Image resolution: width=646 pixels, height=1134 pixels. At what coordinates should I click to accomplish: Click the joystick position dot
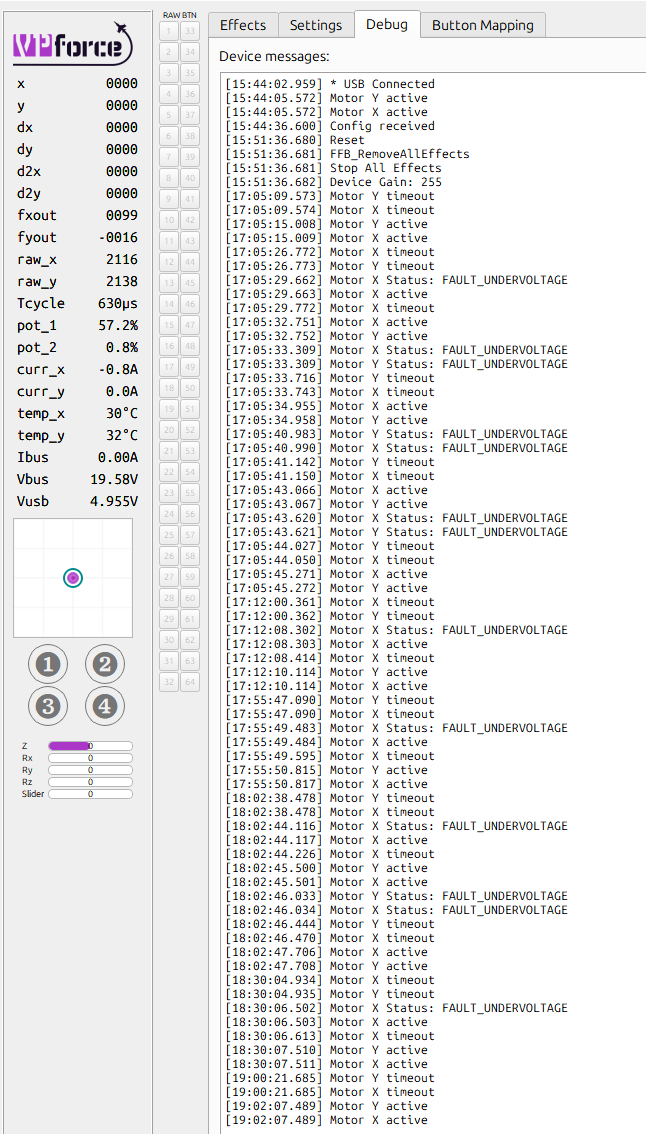tap(73, 578)
